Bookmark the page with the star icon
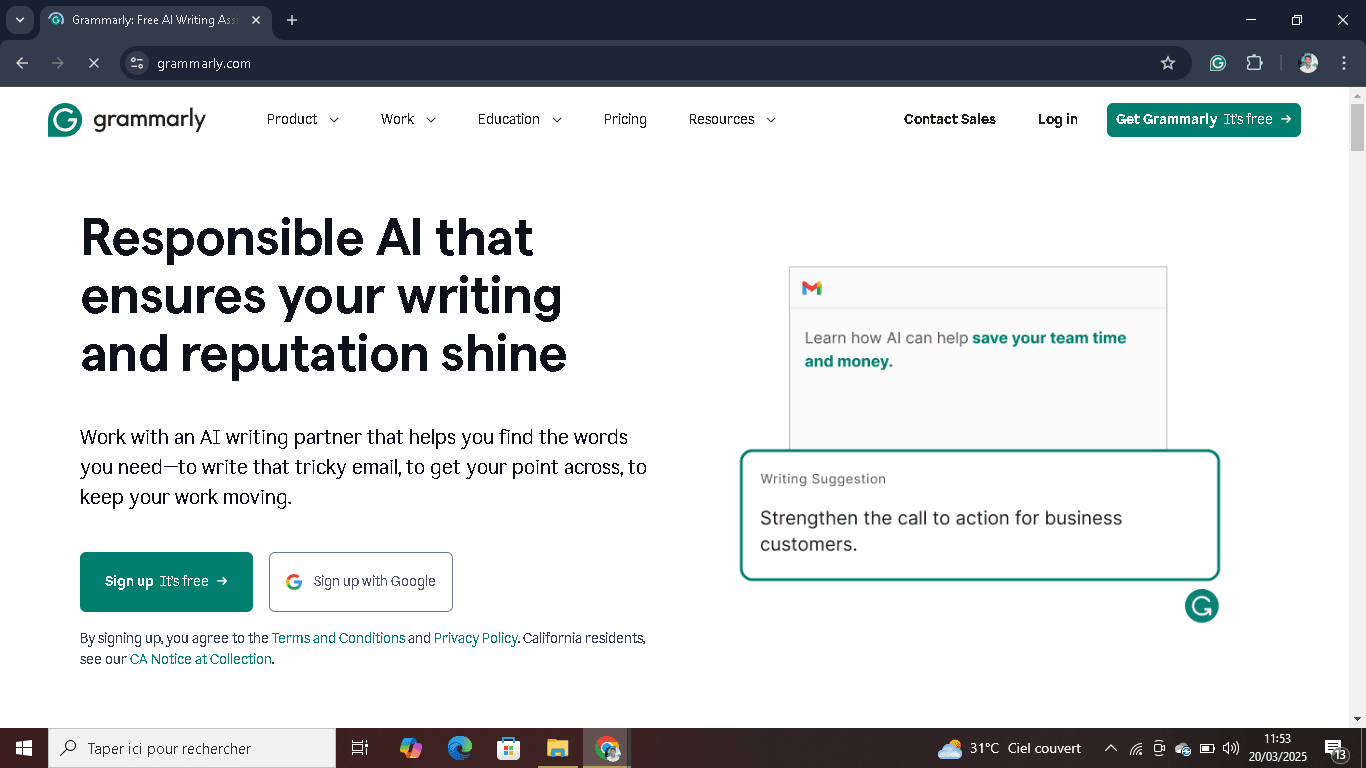 pos(1168,62)
